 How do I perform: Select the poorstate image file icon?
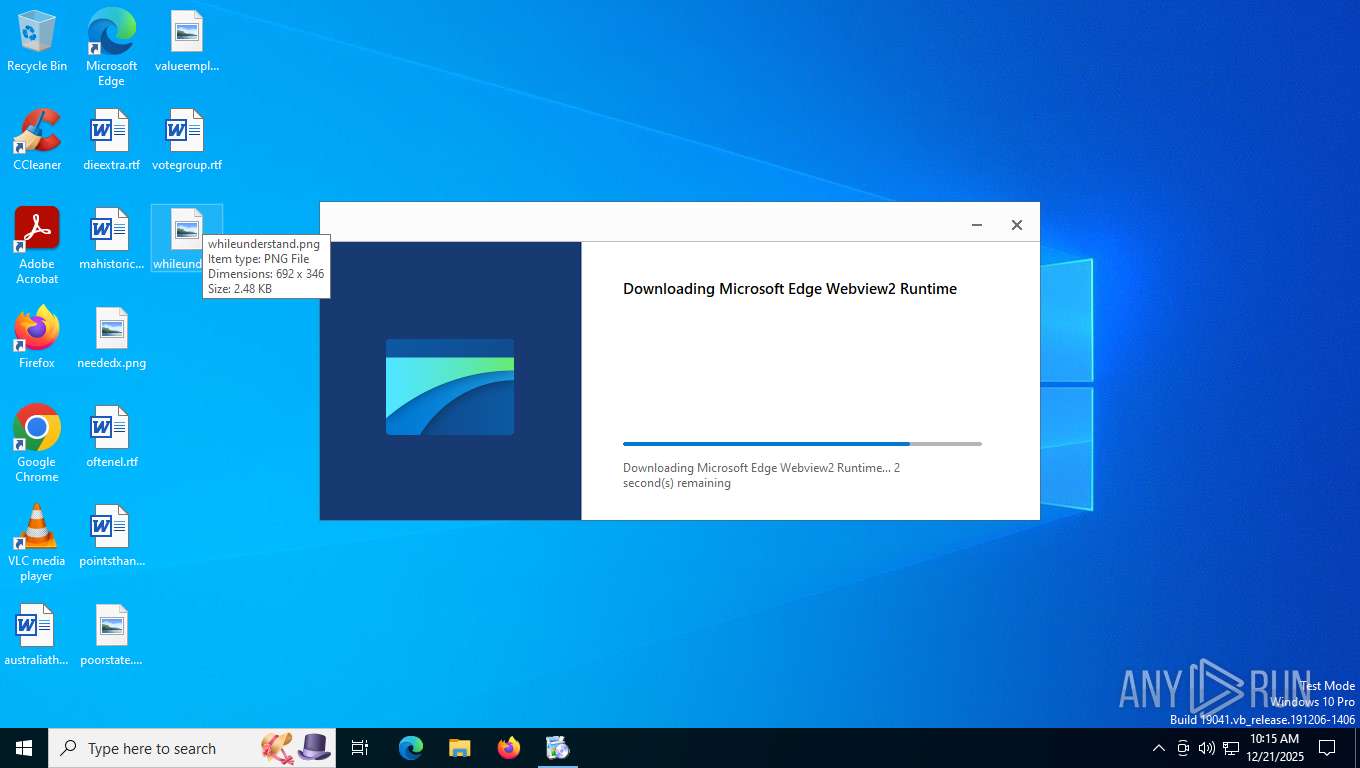[111, 635]
